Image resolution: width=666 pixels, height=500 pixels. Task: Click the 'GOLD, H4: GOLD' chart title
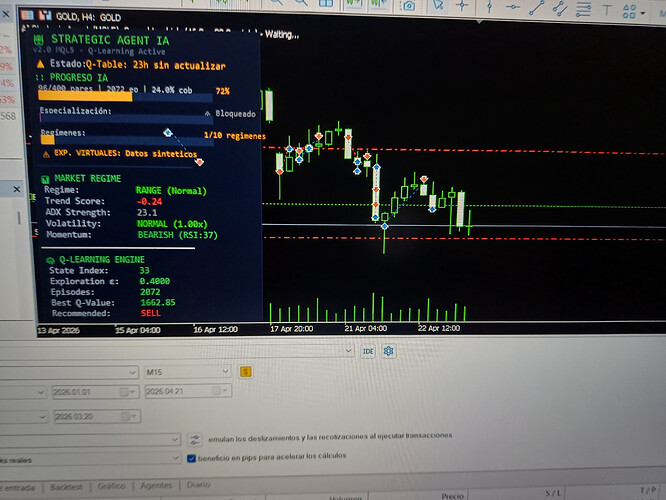[88, 17]
